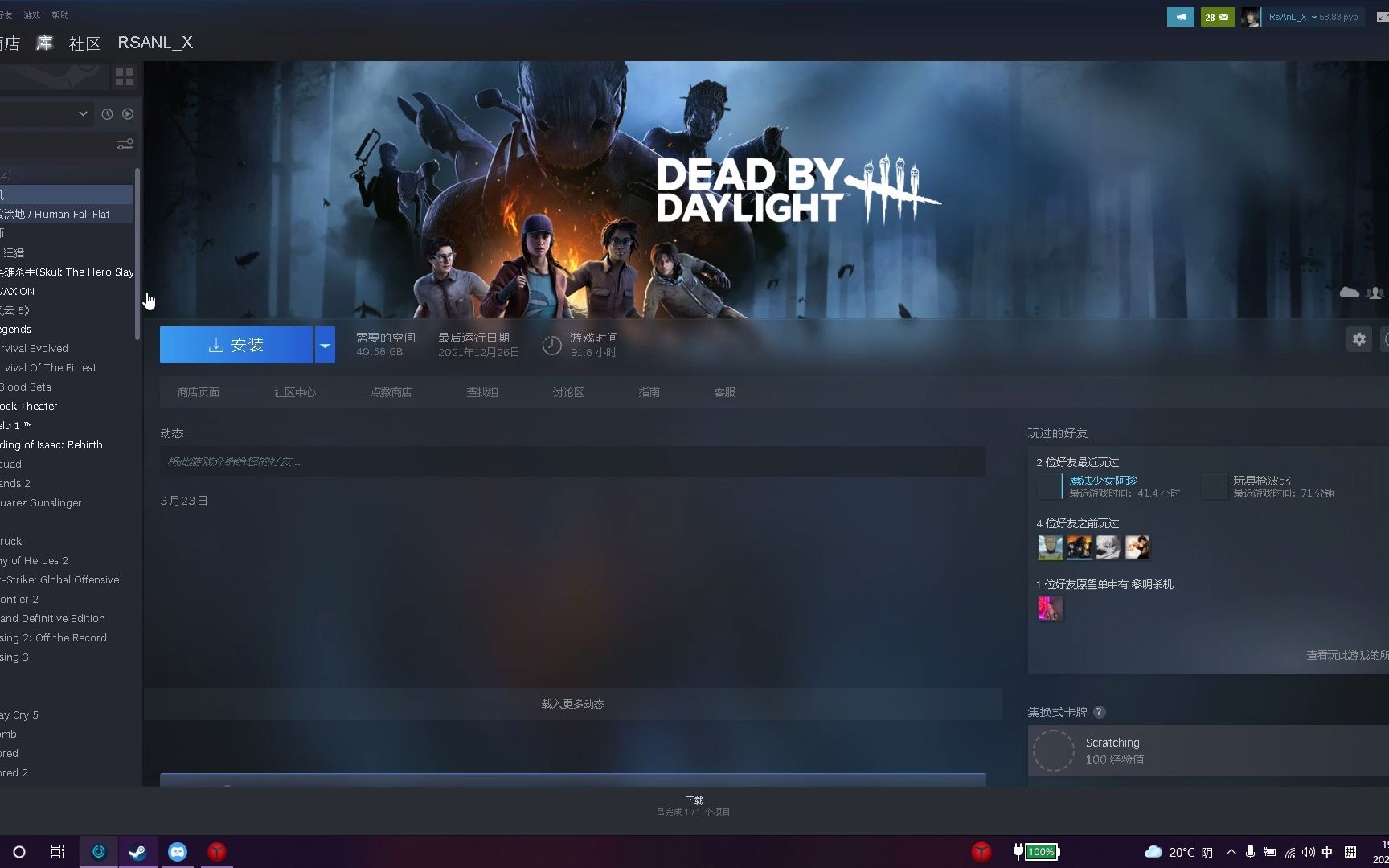This screenshot has width=1389, height=868.
Task: Click the microphone tray icon
Action: 1250,852
